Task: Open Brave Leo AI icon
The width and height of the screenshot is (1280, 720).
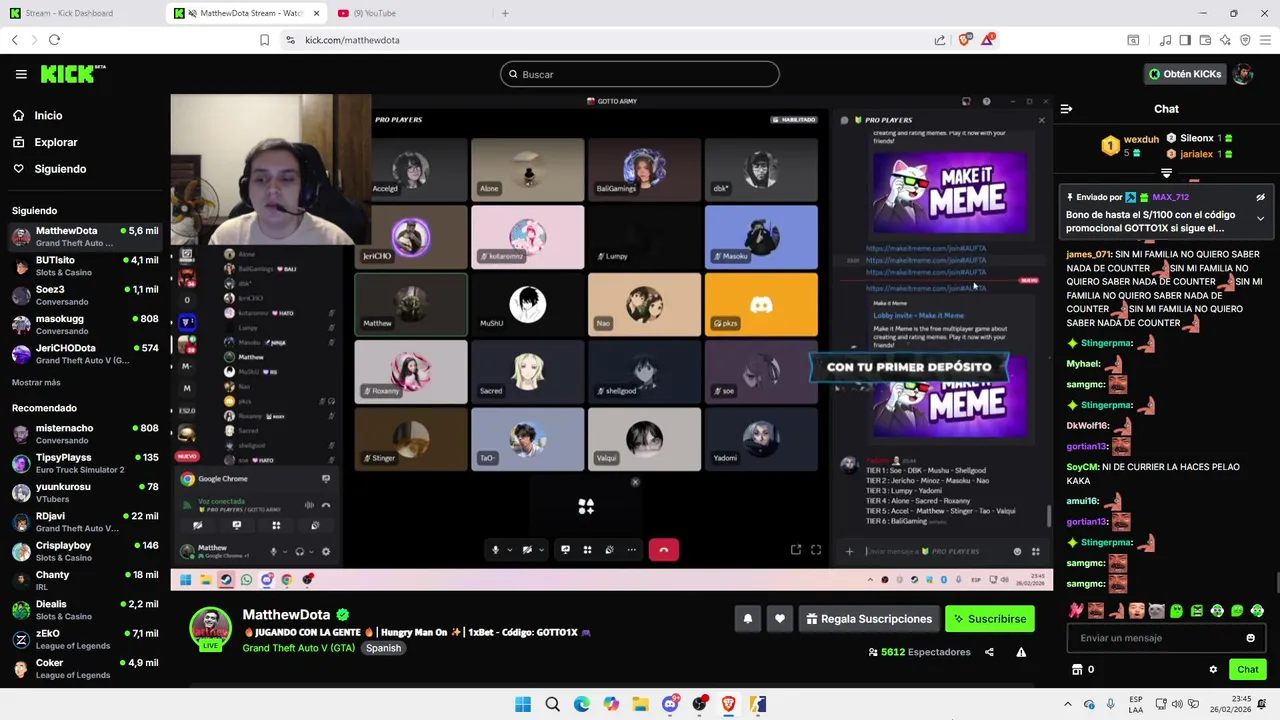Action: click(1225, 40)
